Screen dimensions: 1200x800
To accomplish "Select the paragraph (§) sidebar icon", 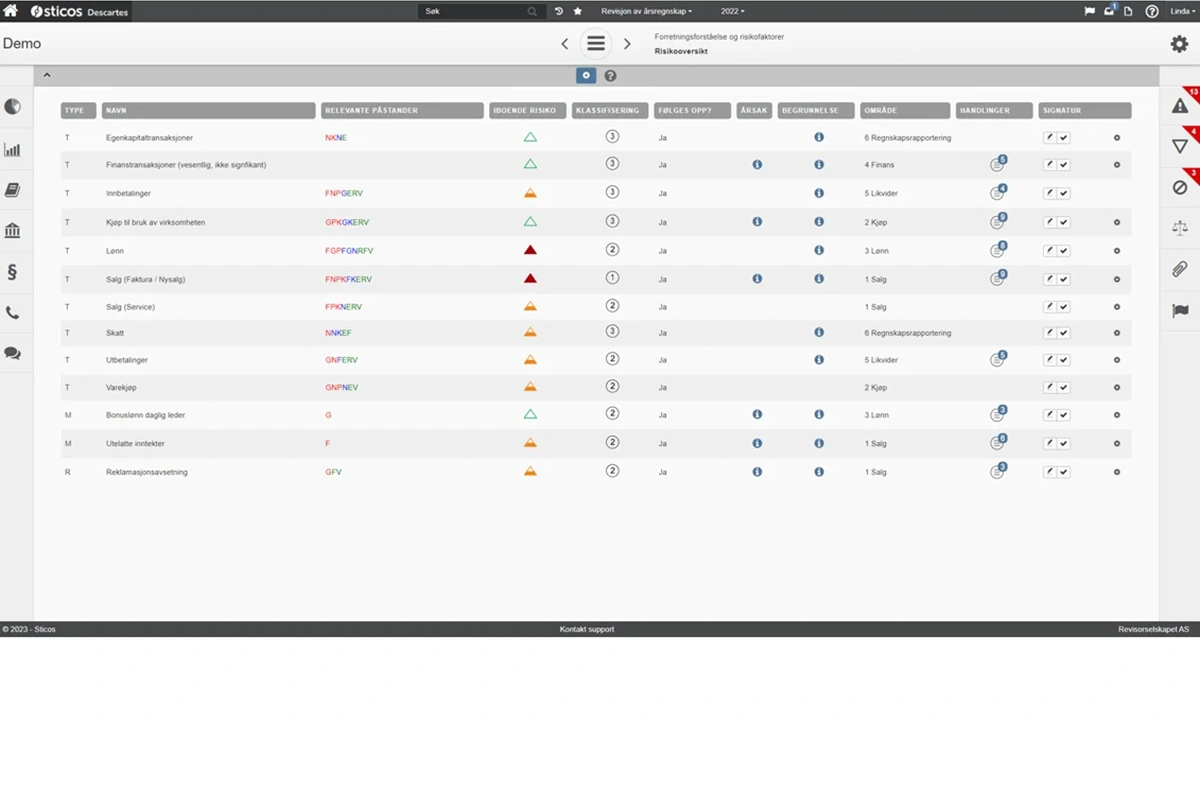I will tap(13, 272).
